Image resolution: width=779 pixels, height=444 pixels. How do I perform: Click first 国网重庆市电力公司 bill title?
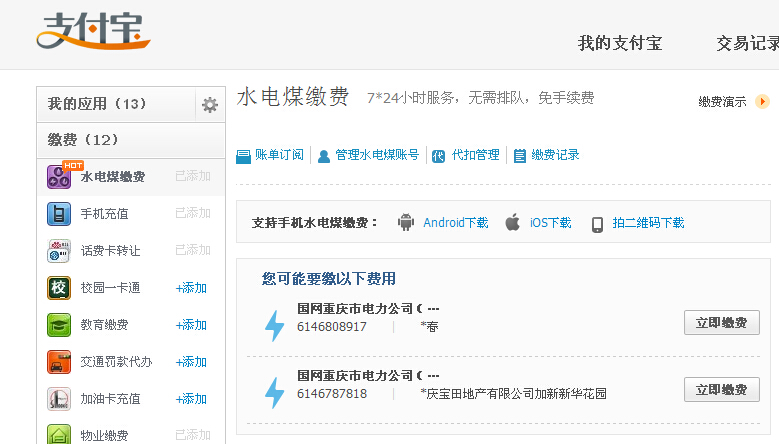coord(368,308)
